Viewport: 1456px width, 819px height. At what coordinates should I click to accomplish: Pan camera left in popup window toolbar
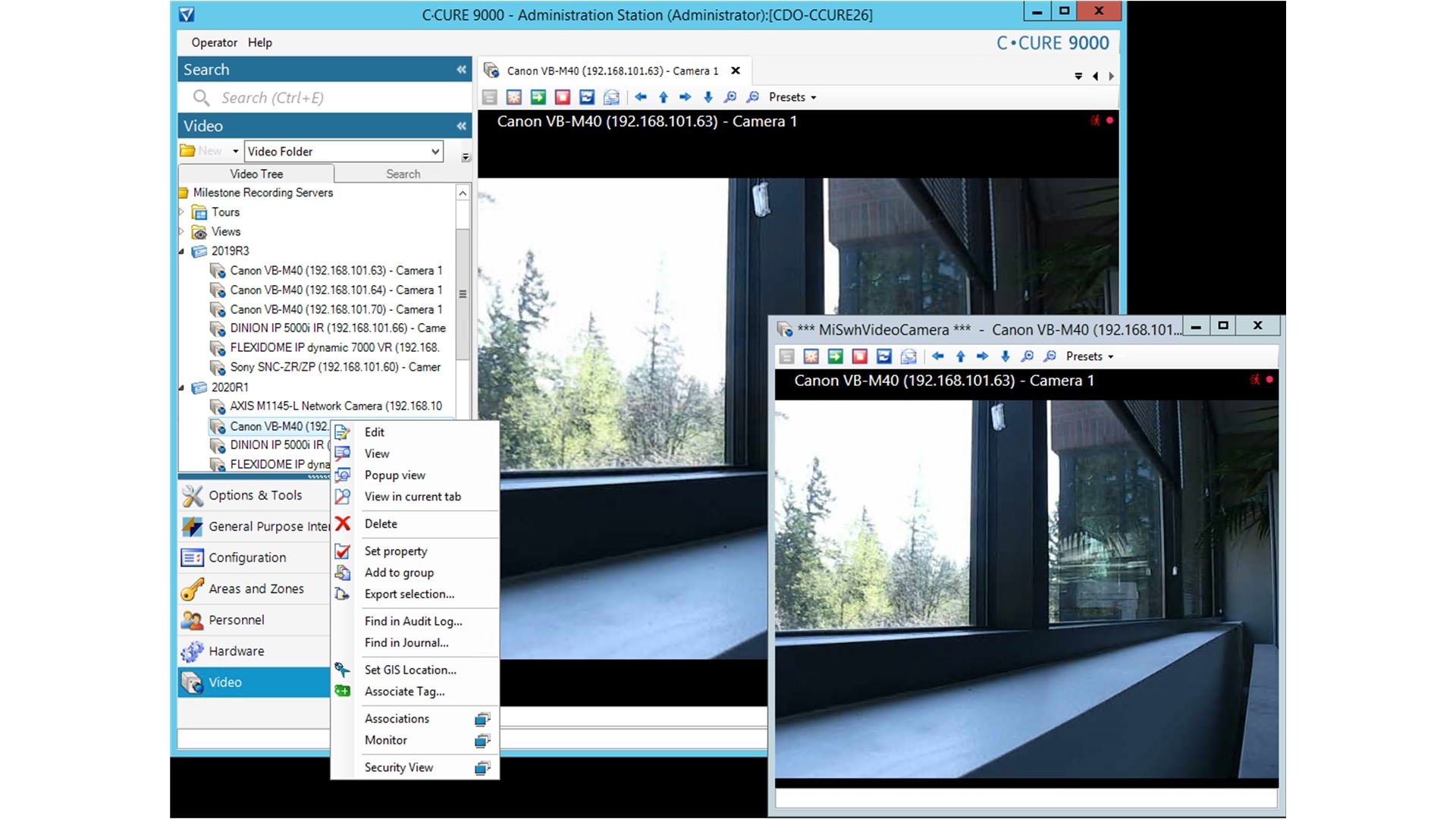[938, 356]
